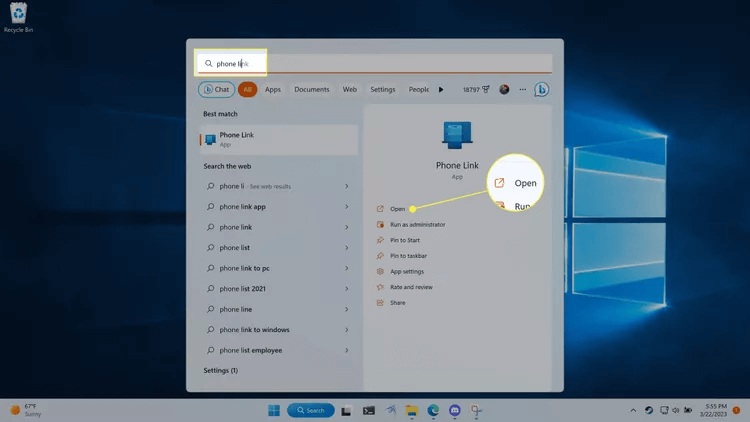The width and height of the screenshot is (750, 422).
Task: Select Pin to taskbar option
Action: pos(410,256)
